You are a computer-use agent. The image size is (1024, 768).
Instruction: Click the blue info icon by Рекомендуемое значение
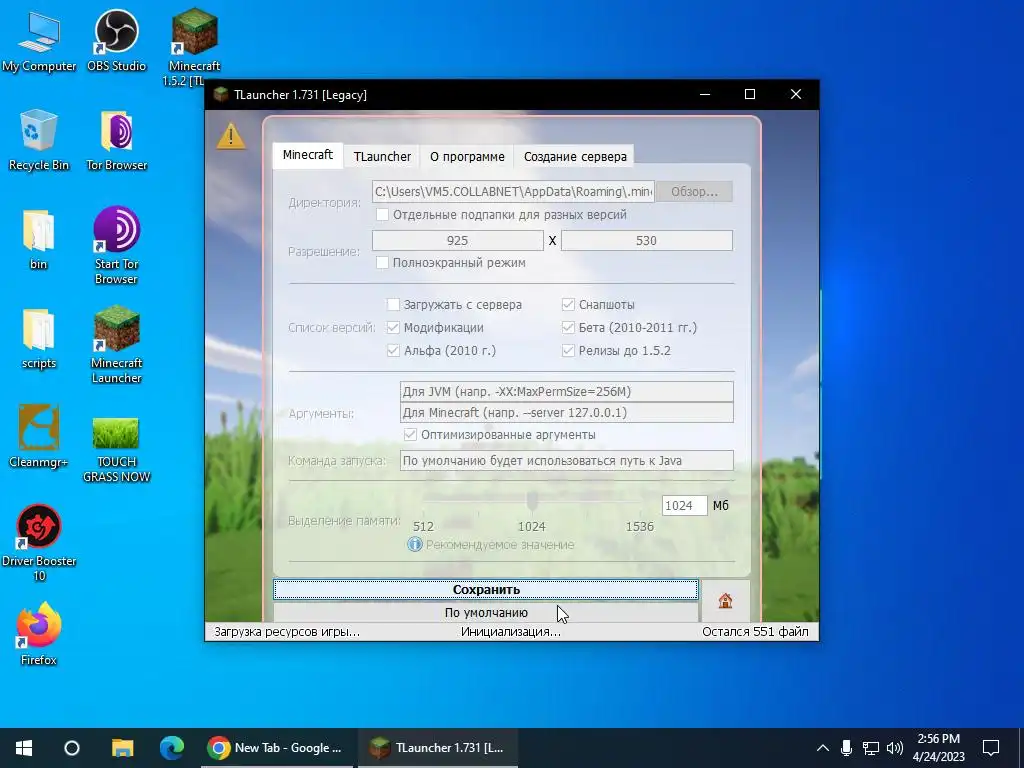coord(415,544)
